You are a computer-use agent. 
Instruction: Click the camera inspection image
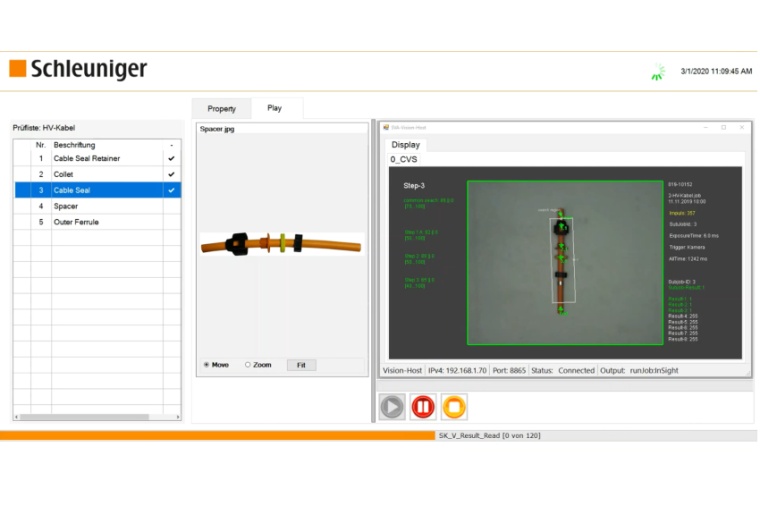565,262
